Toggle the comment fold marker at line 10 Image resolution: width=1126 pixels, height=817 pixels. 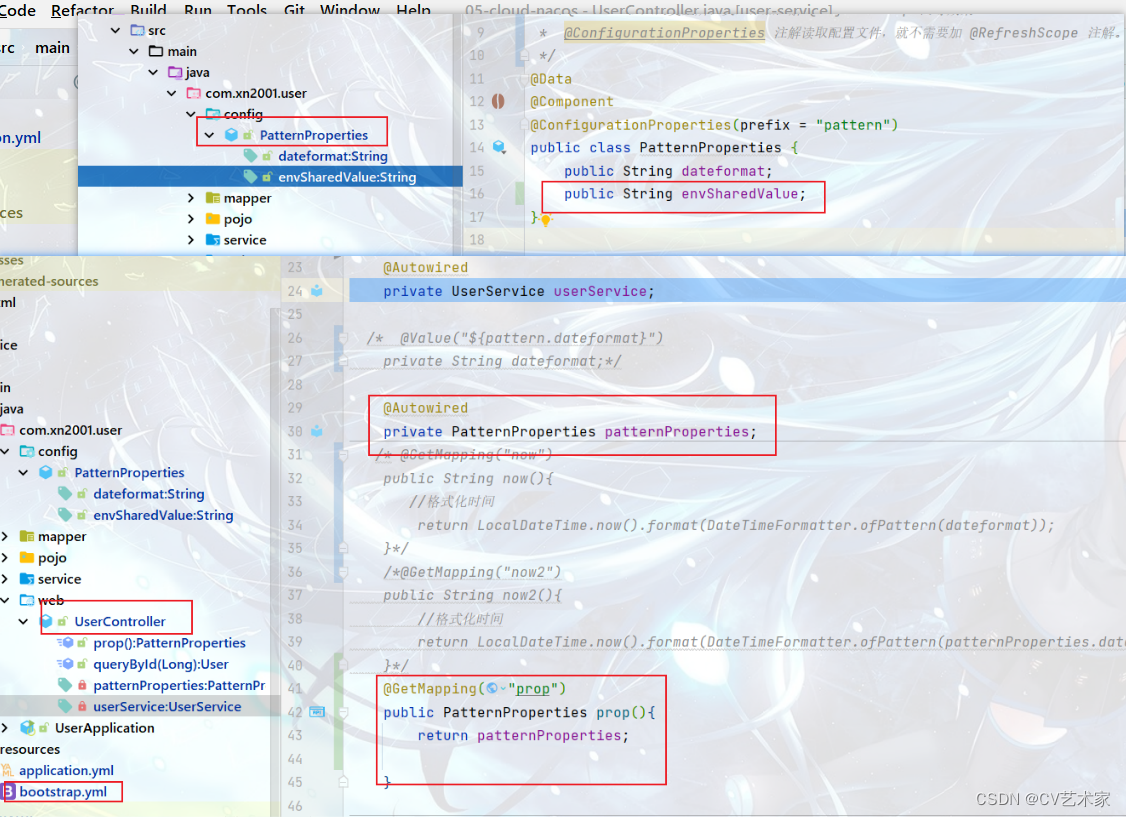tap(524, 55)
